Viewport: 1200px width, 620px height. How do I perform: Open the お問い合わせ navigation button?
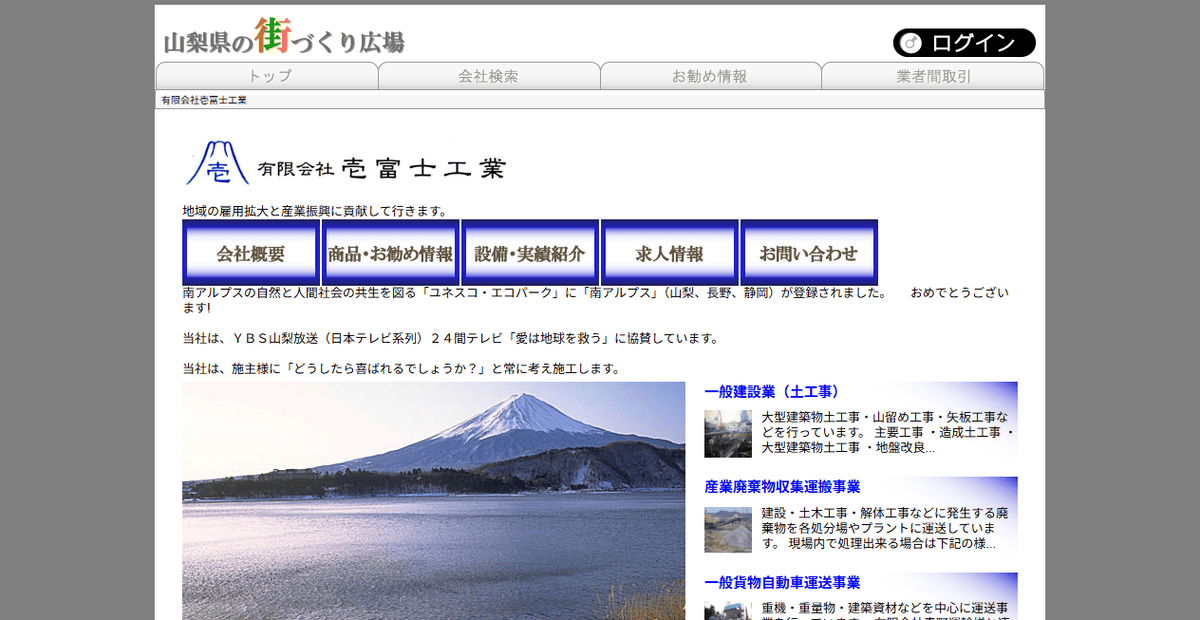pos(809,252)
